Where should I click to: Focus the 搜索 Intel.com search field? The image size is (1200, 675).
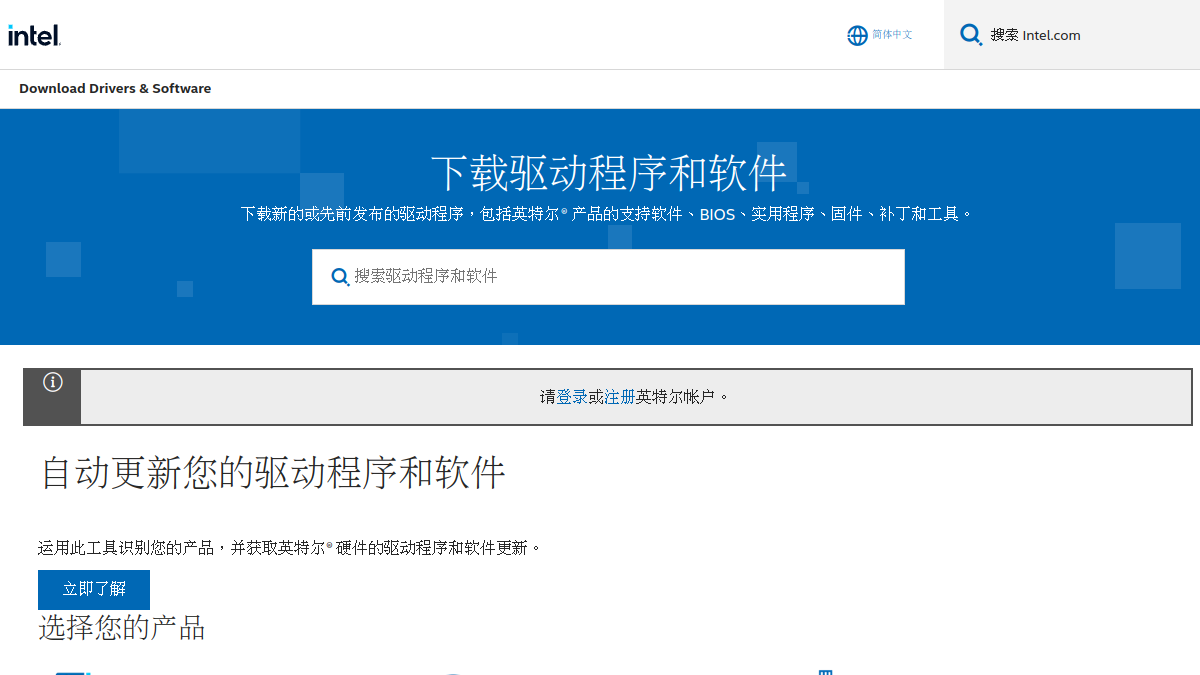pos(1072,35)
